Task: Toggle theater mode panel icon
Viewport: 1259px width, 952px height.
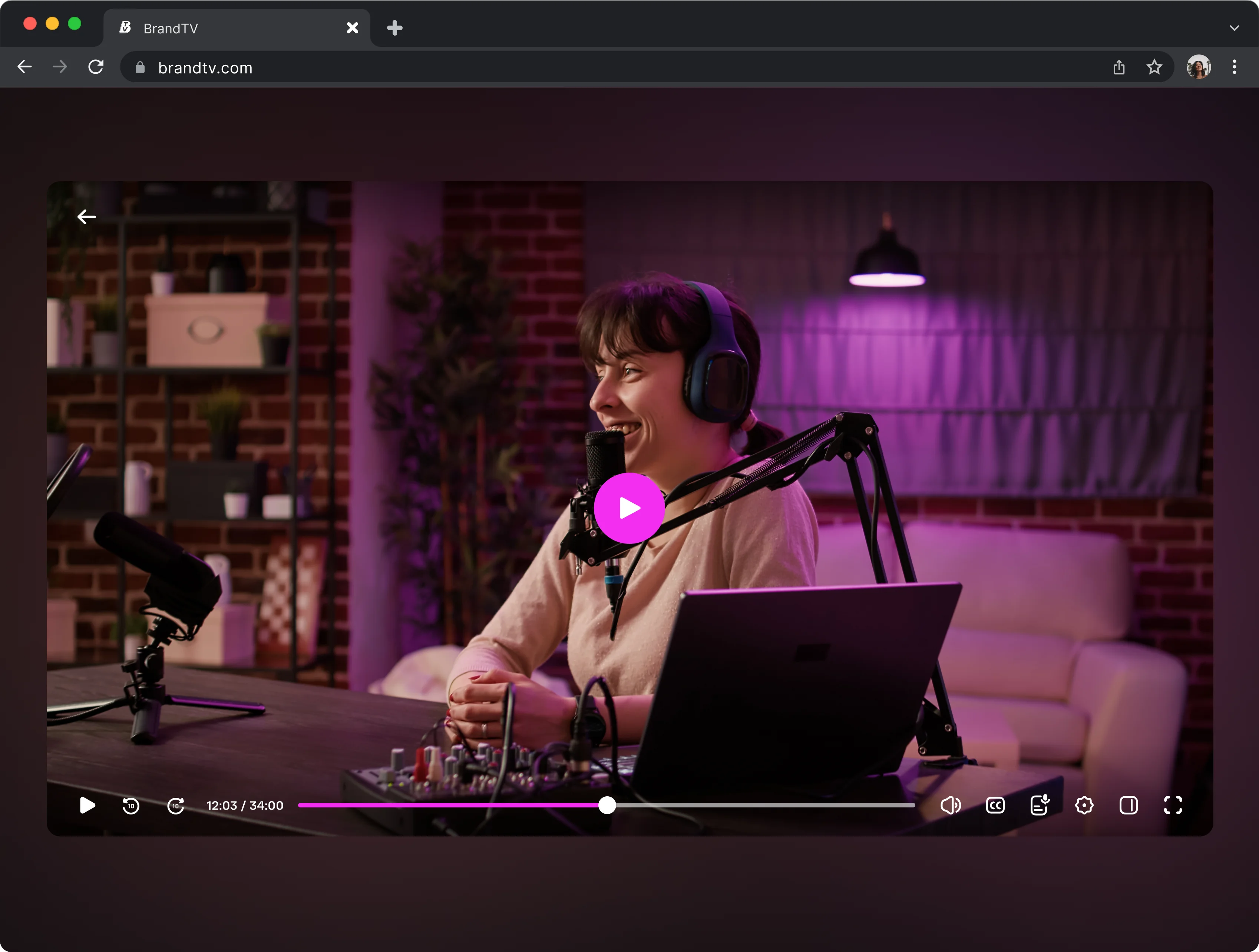Action: [x=1128, y=805]
